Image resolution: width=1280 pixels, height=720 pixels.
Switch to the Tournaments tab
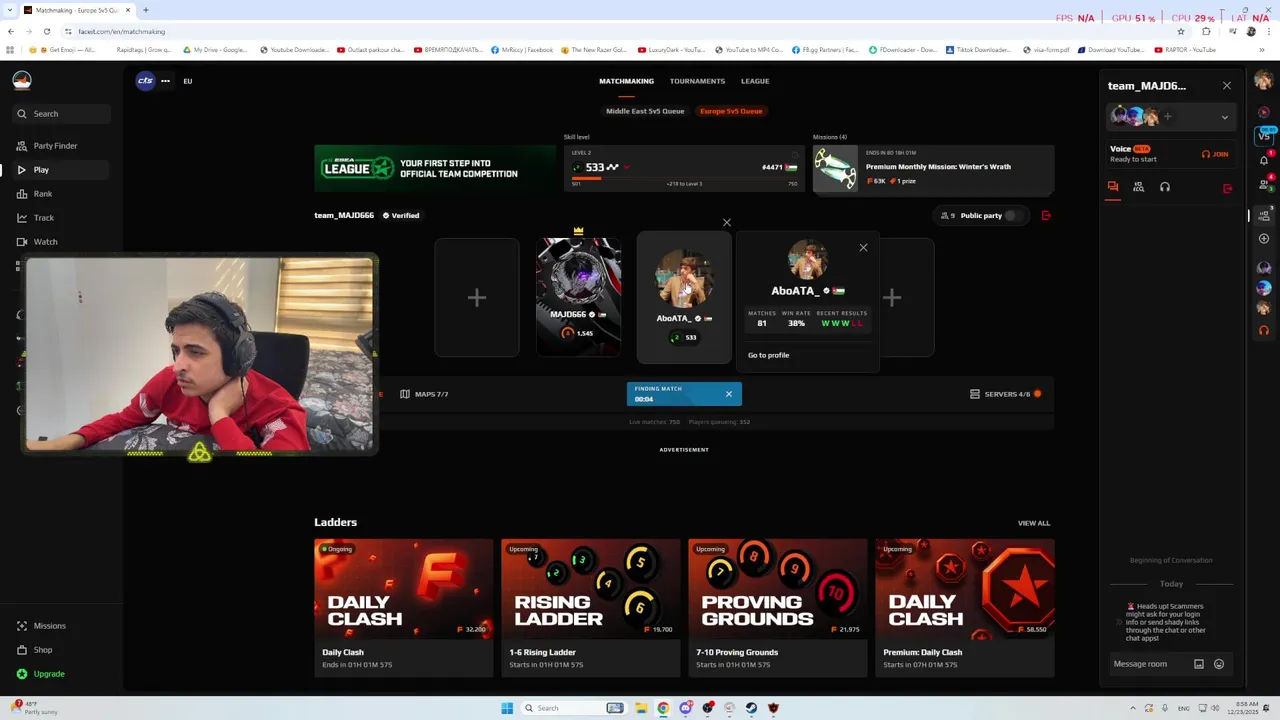(x=697, y=81)
